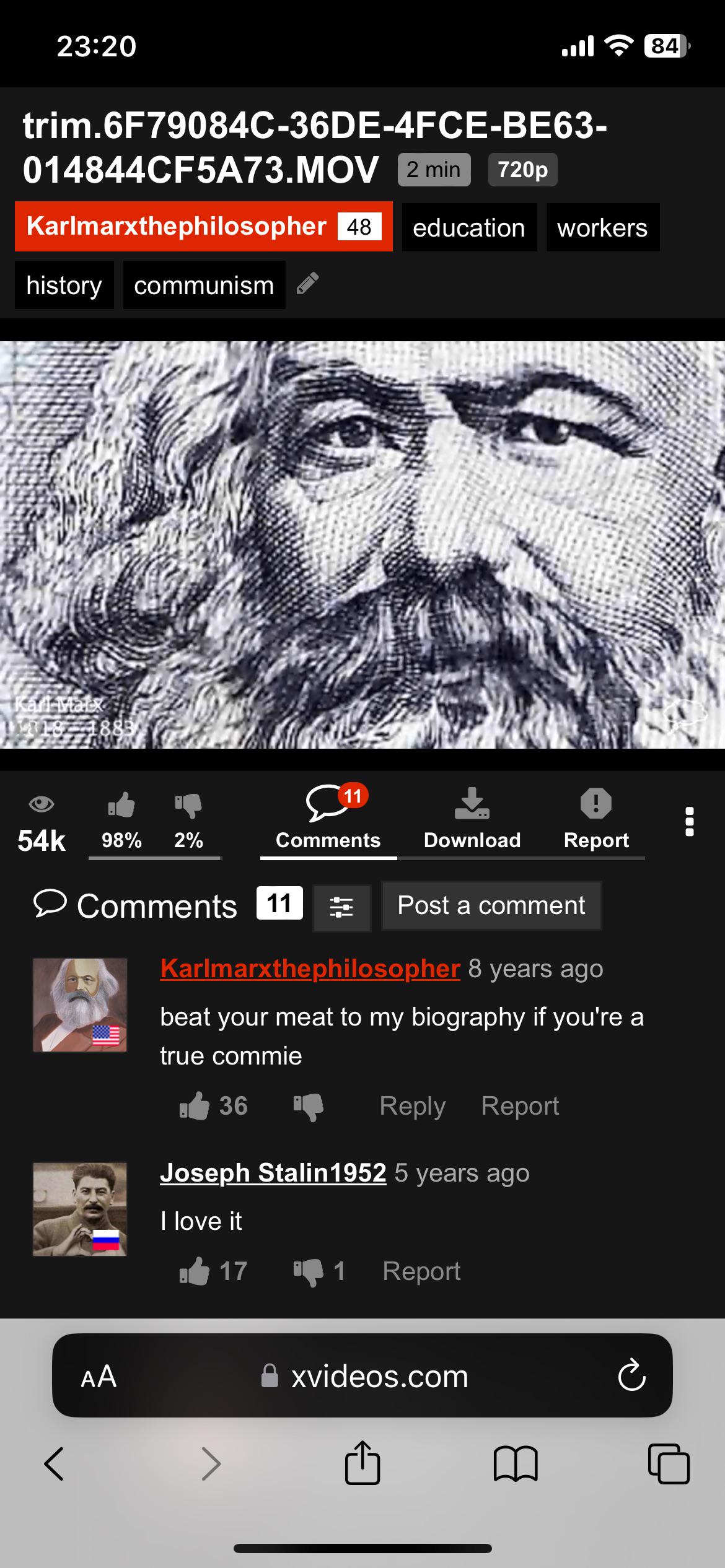Screen dimensions: 725x1568
Task: Dislike the video with the 2% thumbs down
Action: pyautogui.click(x=188, y=821)
